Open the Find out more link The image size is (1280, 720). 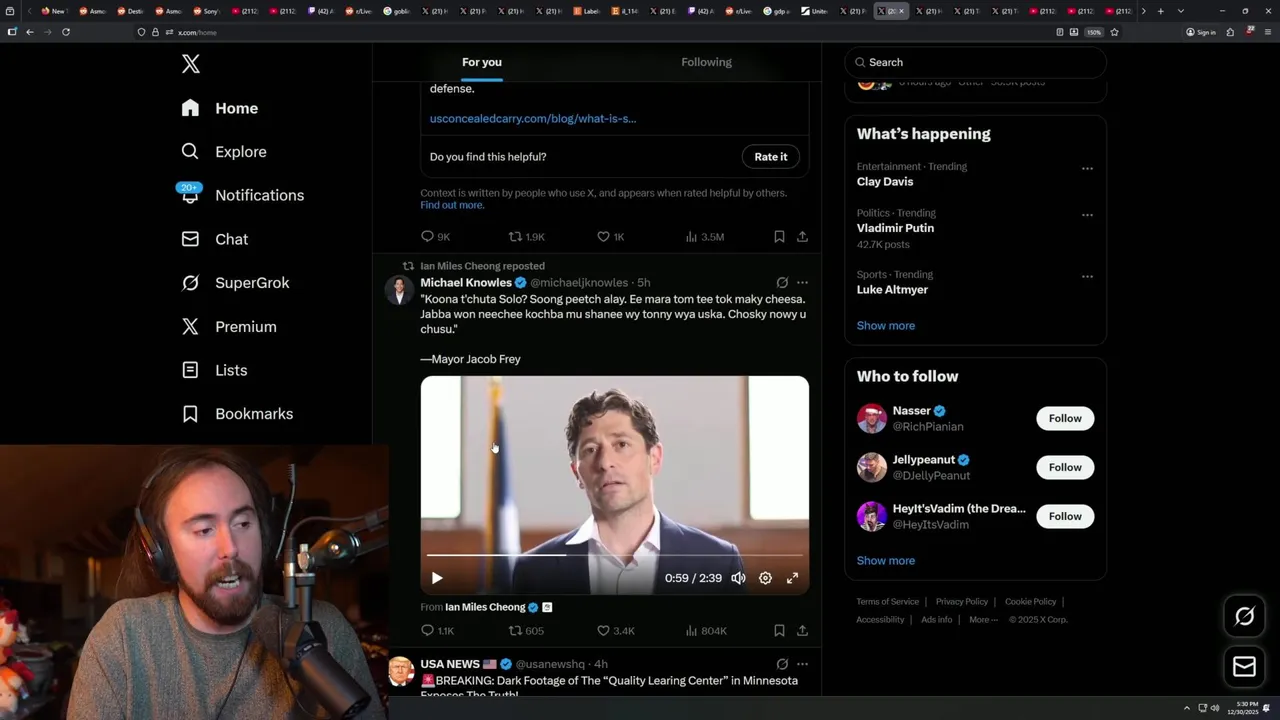(452, 205)
